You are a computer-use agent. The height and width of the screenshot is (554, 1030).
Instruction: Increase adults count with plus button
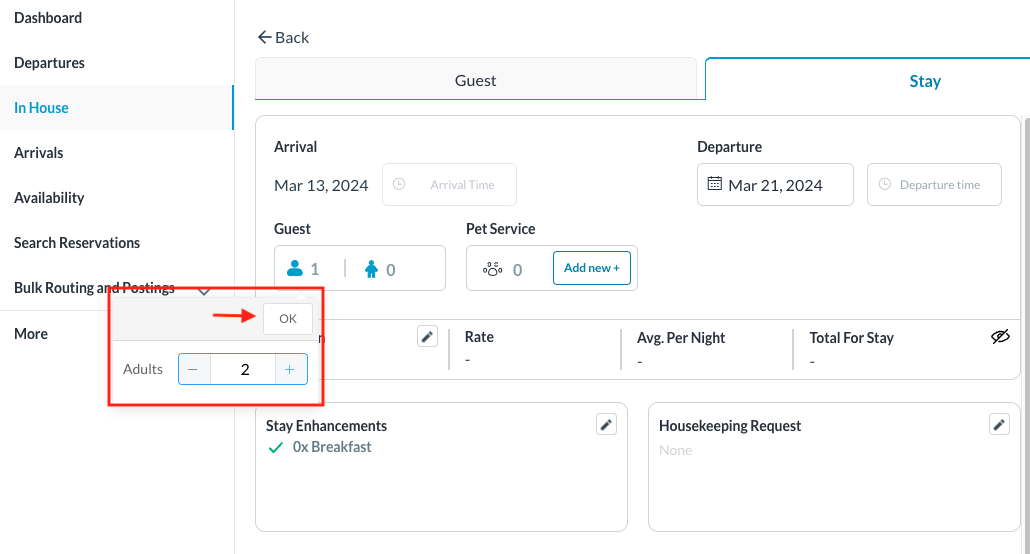coord(290,370)
